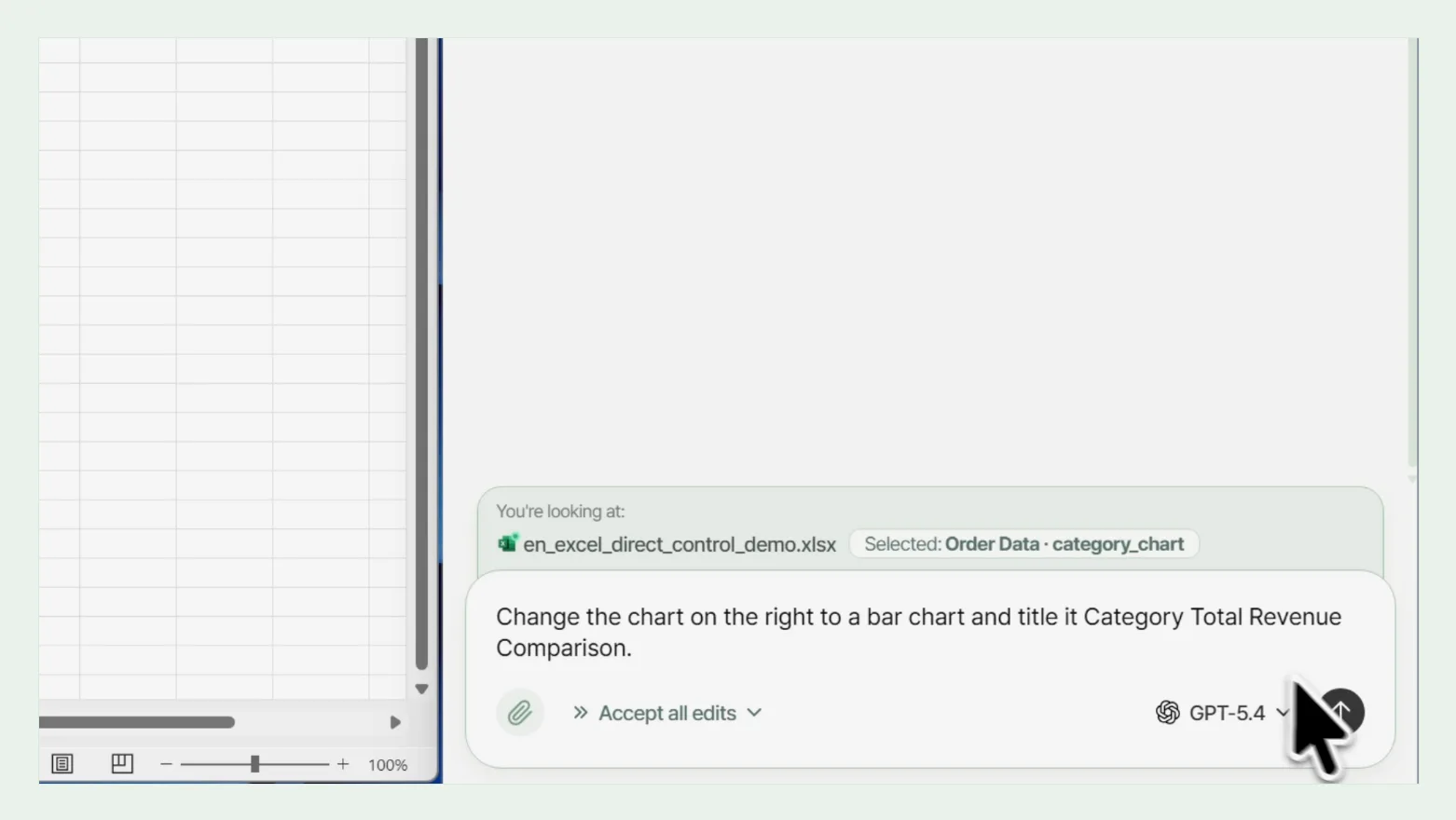Click the scroll down arrow of the sheet

[421, 690]
